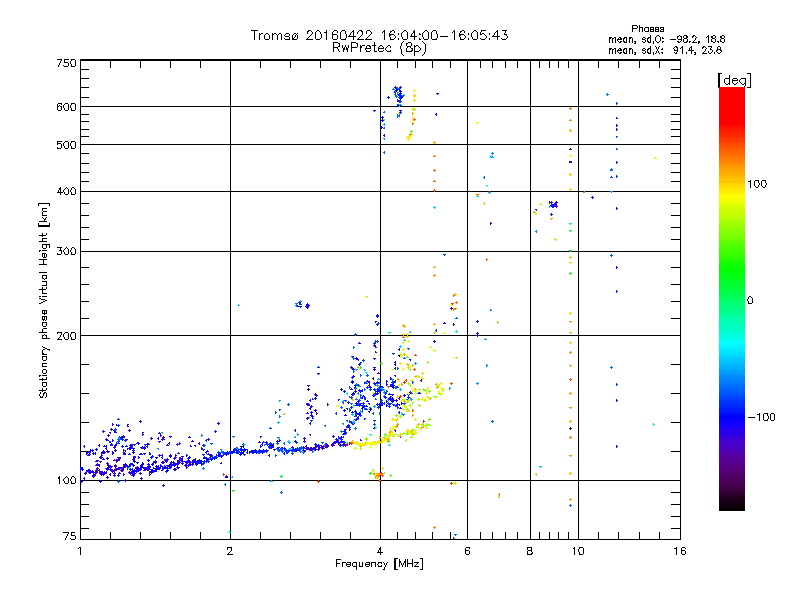800x600 pixels.
Task: Click the '[deg]' colorbar label
Action: pyautogui.click(x=734, y=80)
